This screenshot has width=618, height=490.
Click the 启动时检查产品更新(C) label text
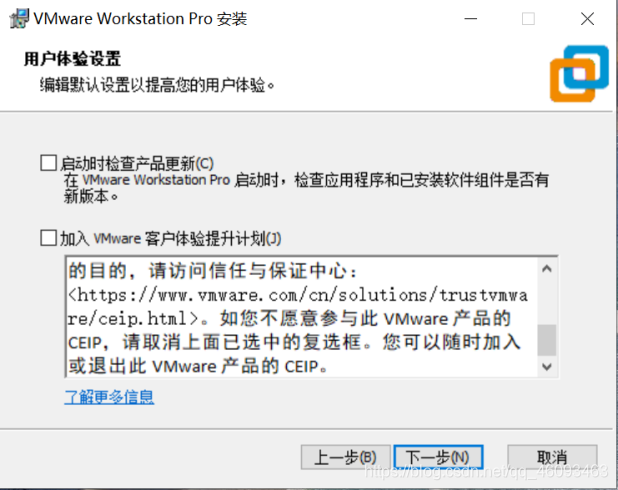tap(137, 163)
